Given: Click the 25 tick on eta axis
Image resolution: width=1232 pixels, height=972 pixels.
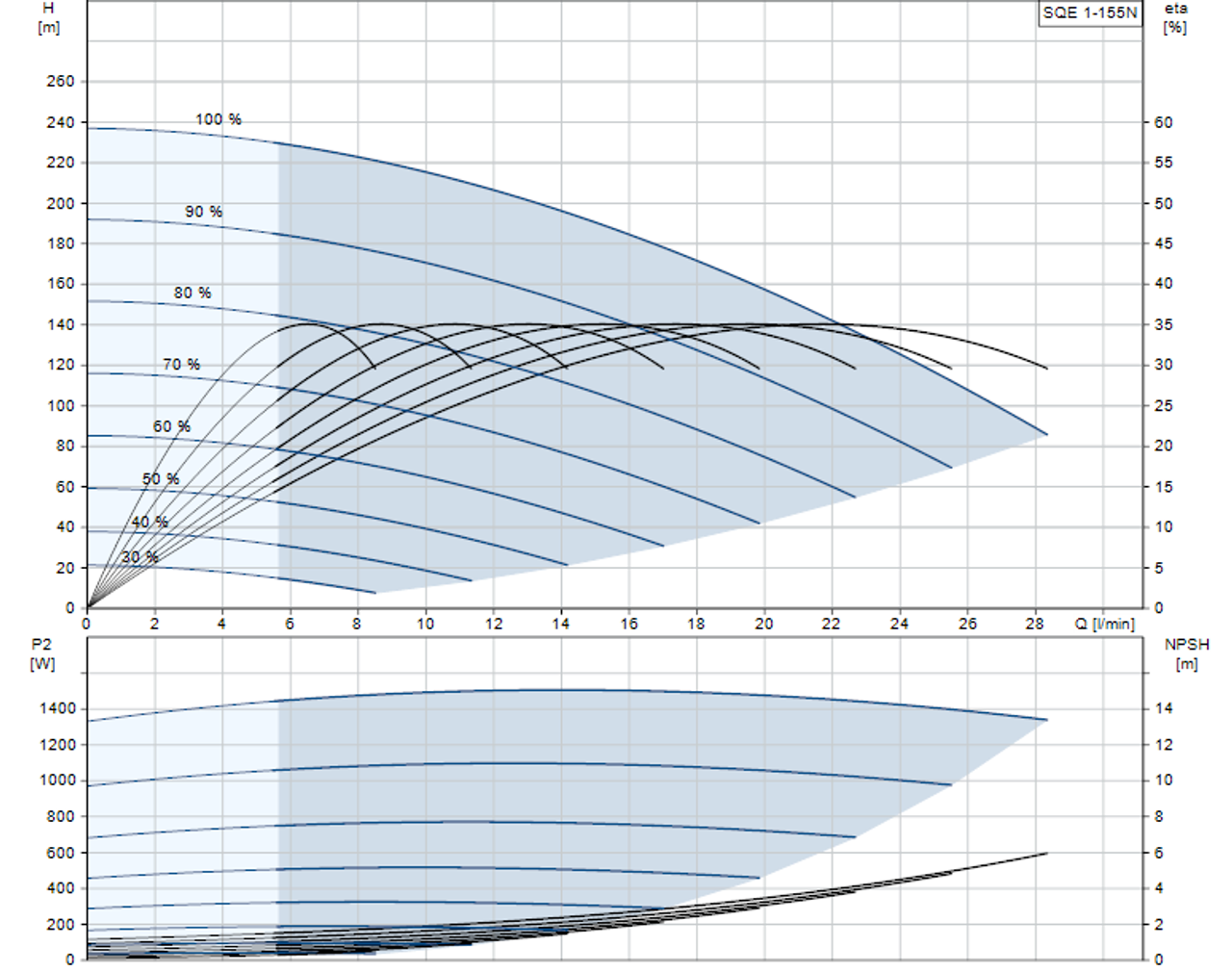Looking at the screenshot, I should [x=1164, y=405].
